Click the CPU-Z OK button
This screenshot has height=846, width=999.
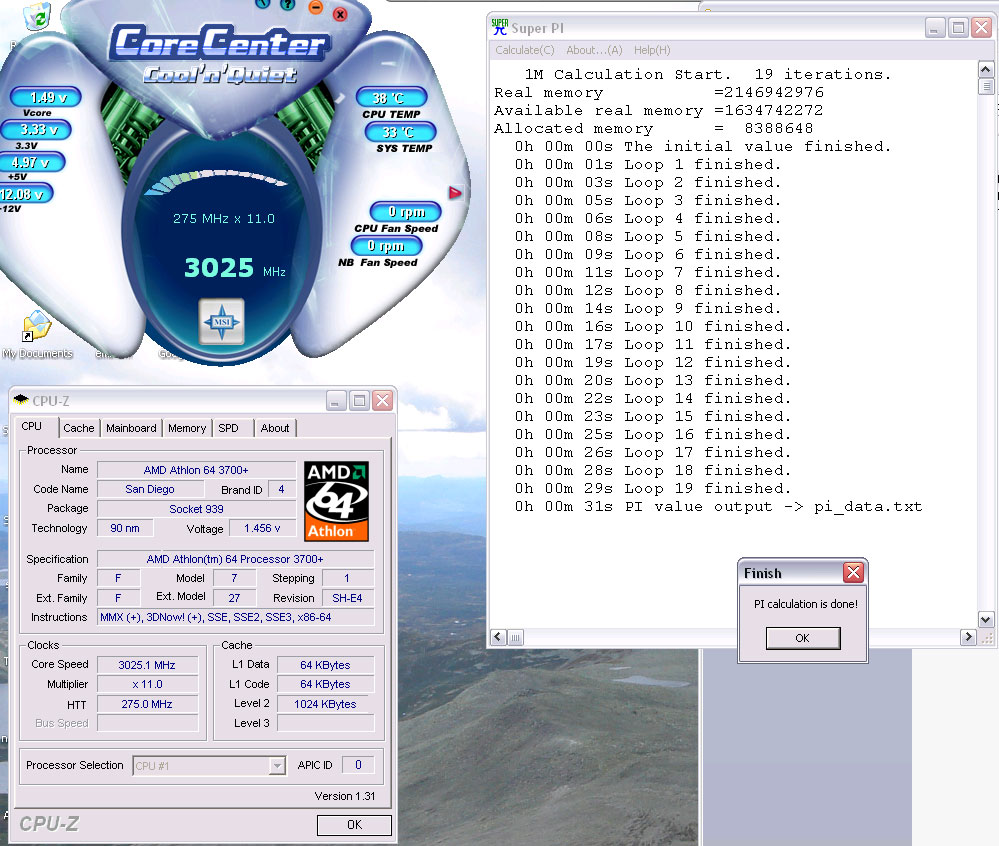pos(354,825)
